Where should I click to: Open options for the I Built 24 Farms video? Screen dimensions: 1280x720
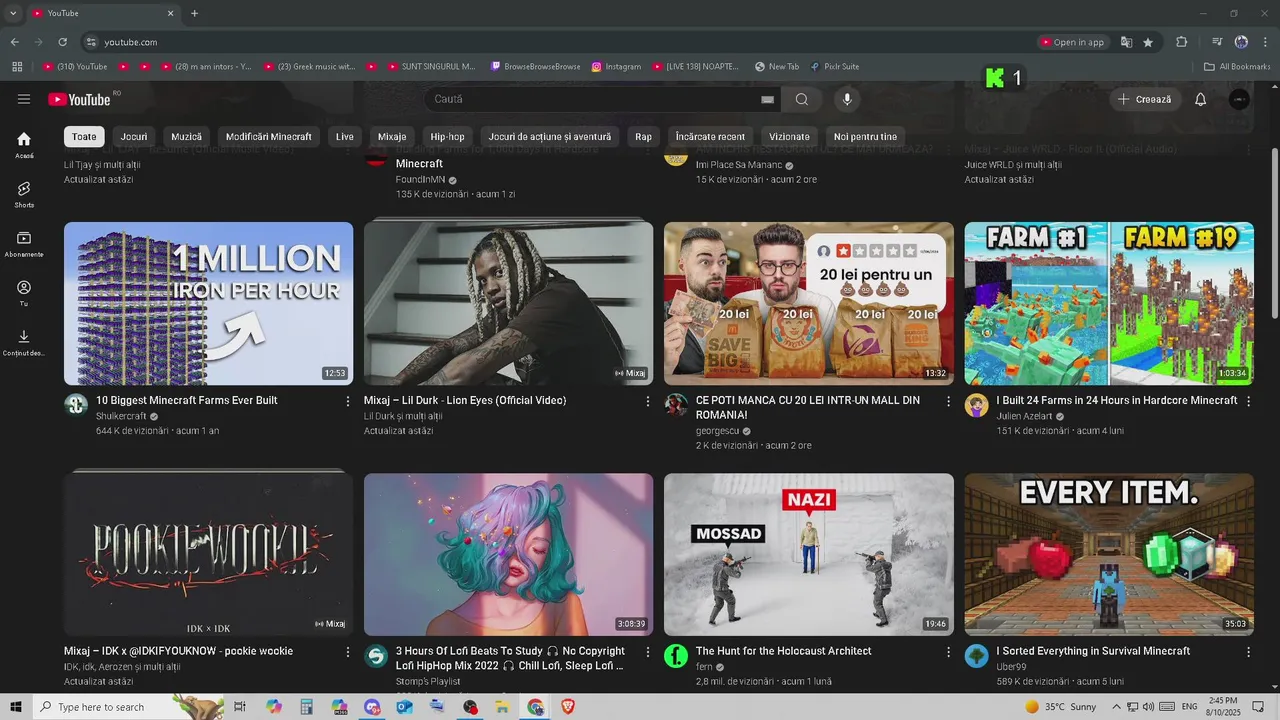(x=1248, y=401)
